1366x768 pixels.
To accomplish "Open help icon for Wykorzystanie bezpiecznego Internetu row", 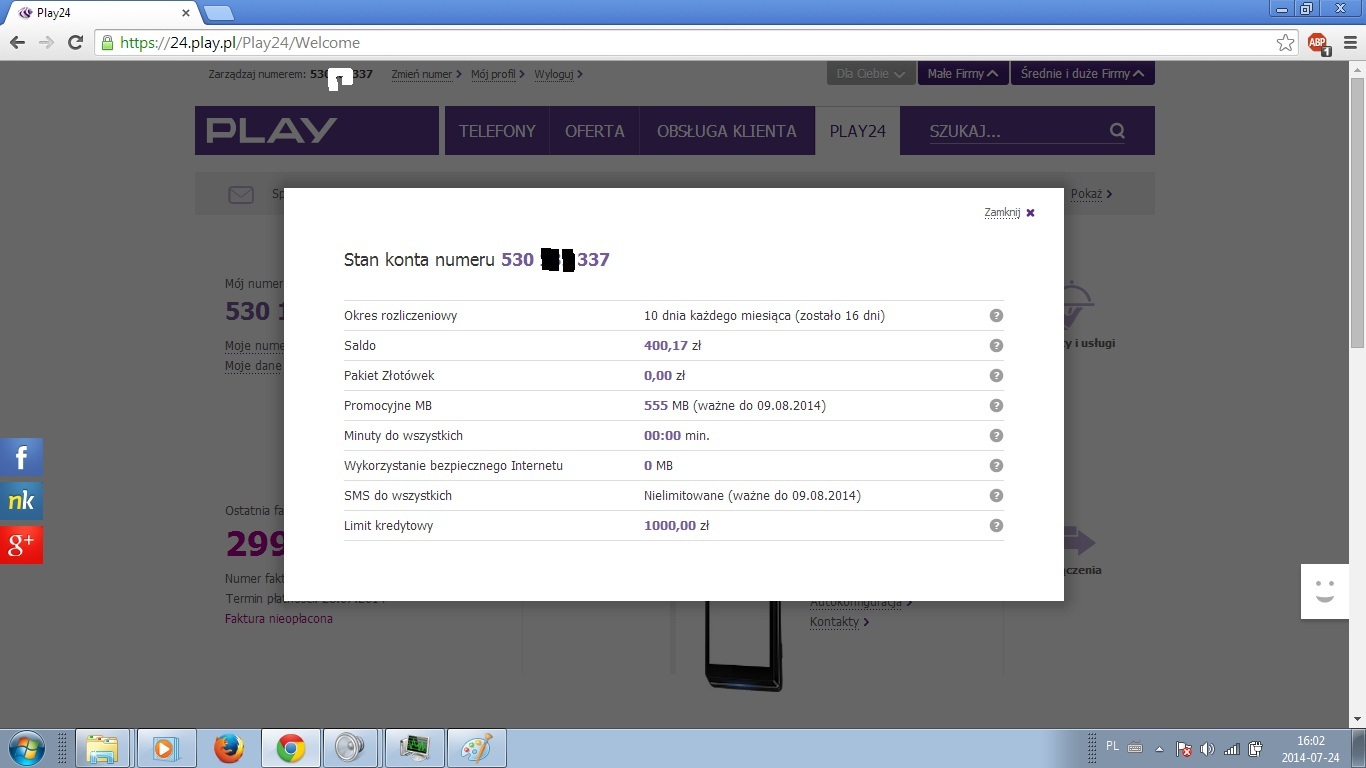I will (996, 465).
